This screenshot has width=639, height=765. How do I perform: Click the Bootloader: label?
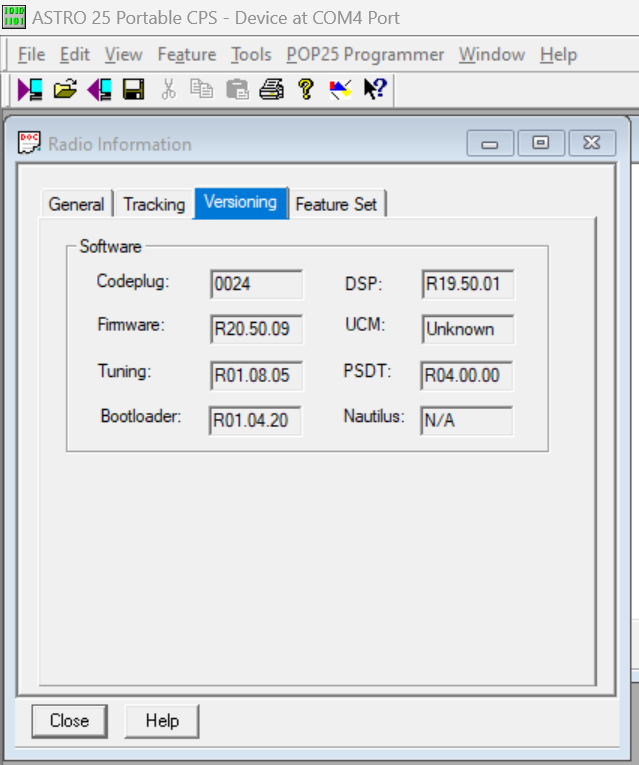(x=140, y=416)
